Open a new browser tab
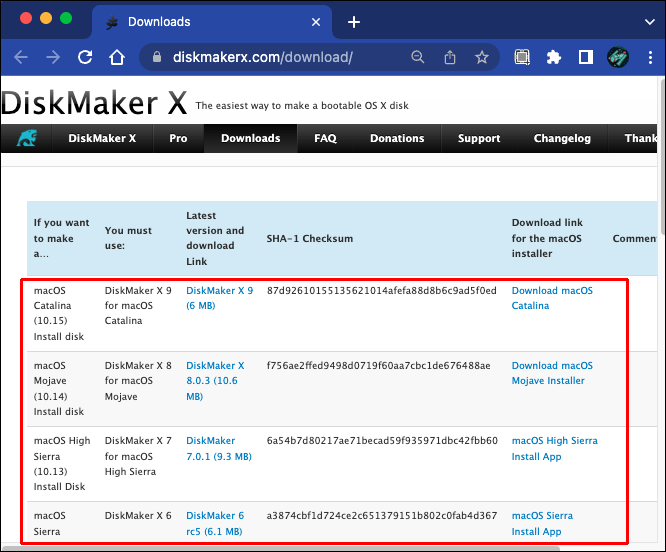The image size is (666, 552). click(354, 22)
